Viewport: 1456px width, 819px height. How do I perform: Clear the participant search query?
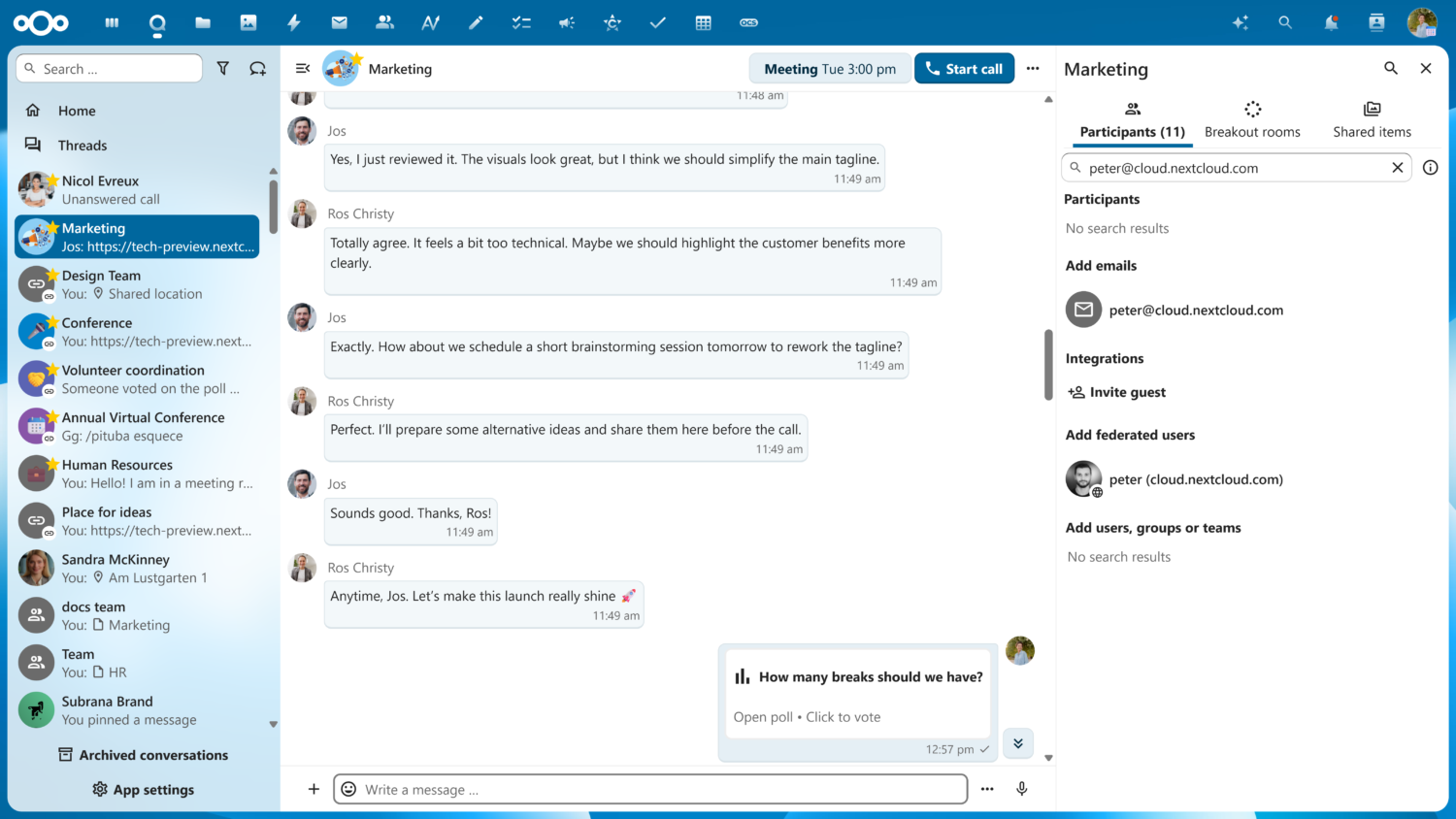click(x=1398, y=167)
